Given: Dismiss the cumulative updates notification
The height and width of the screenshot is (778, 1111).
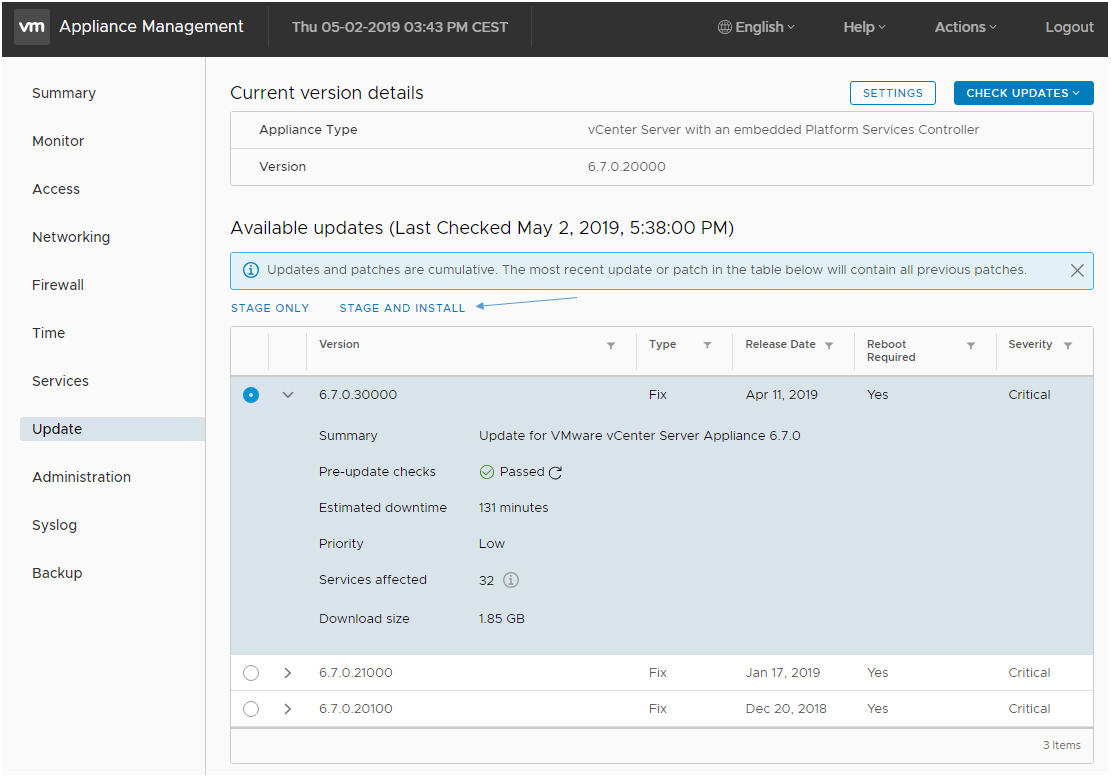Looking at the screenshot, I should pos(1077,270).
